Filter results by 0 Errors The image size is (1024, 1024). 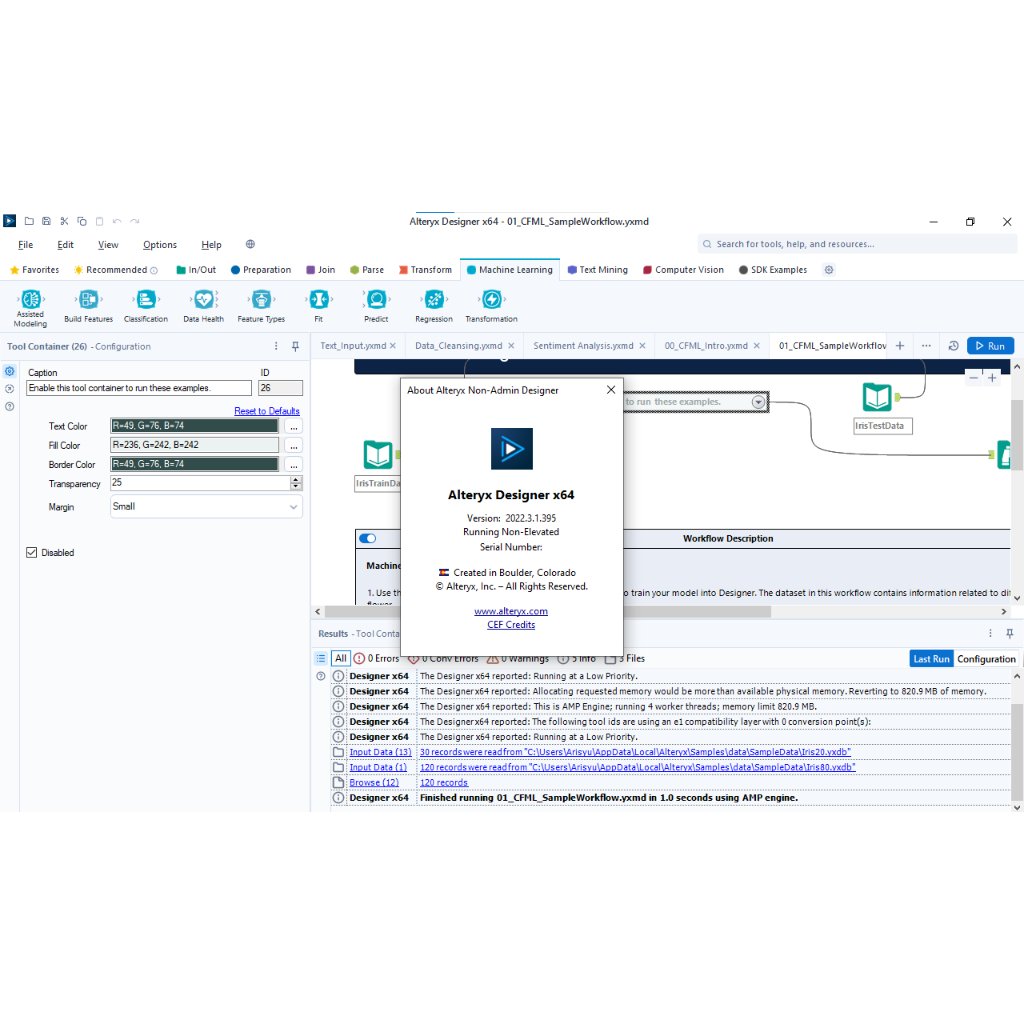[x=376, y=658]
